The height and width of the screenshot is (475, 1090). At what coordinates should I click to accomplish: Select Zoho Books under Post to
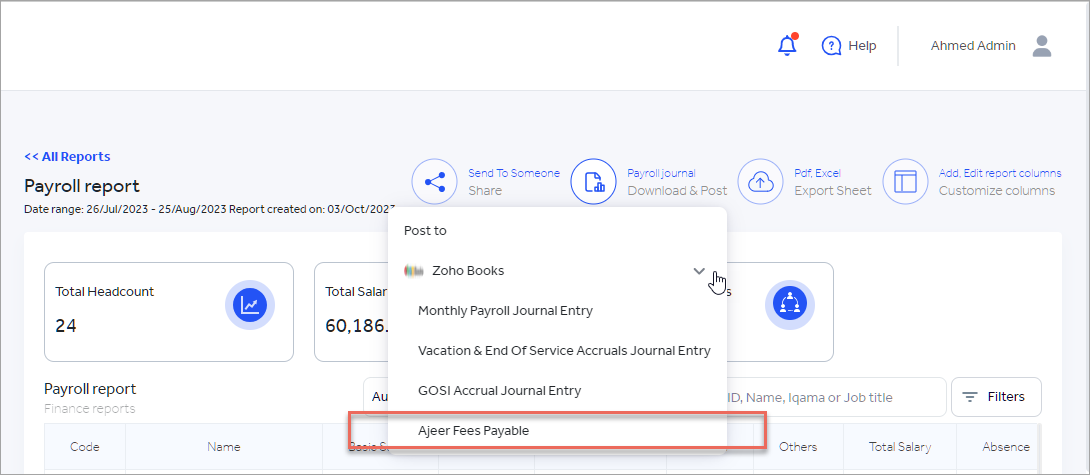coord(468,271)
